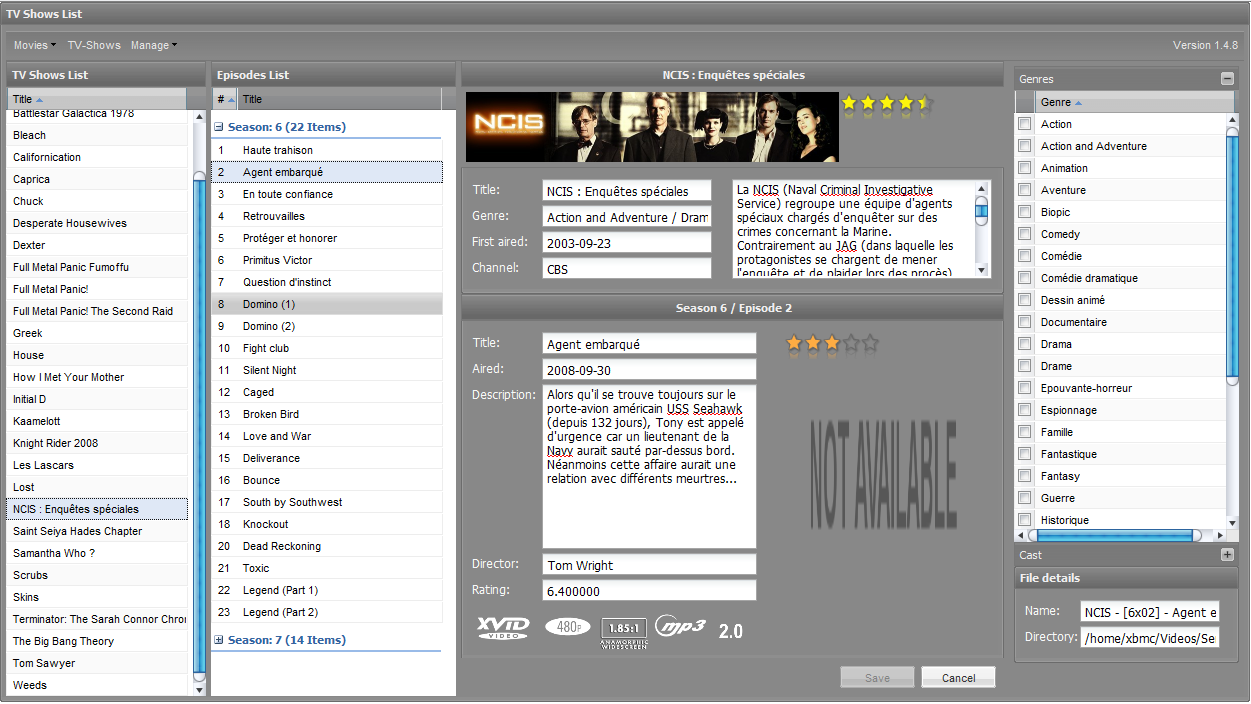Edit the show Title field
The height and width of the screenshot is (704, 1251).
point(627,190)
